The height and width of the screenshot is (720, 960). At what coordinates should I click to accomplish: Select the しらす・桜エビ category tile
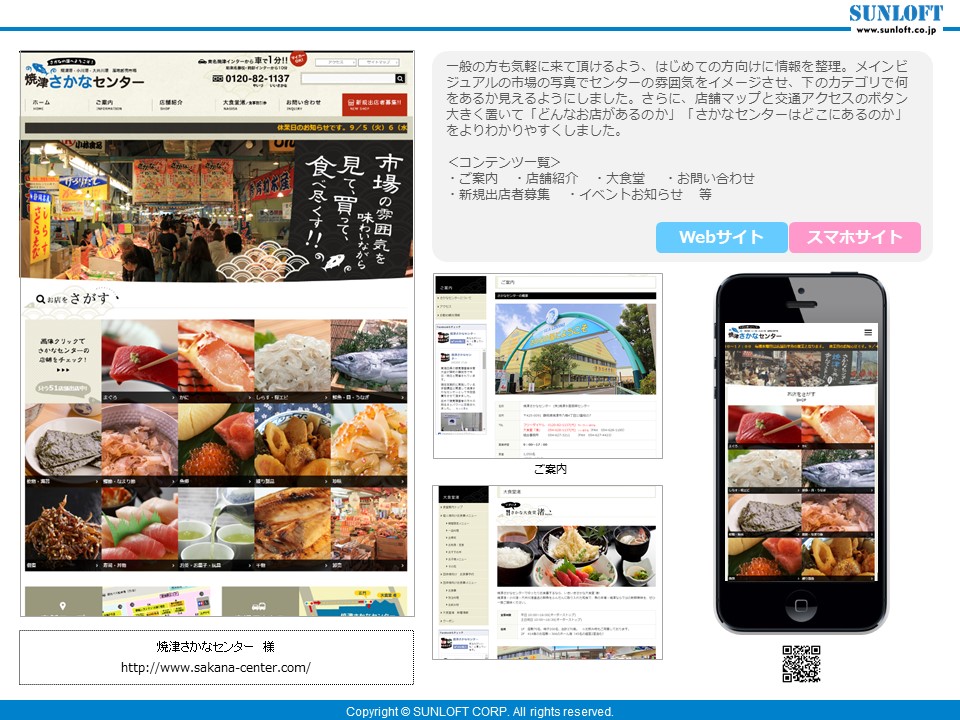click(293, 361)
